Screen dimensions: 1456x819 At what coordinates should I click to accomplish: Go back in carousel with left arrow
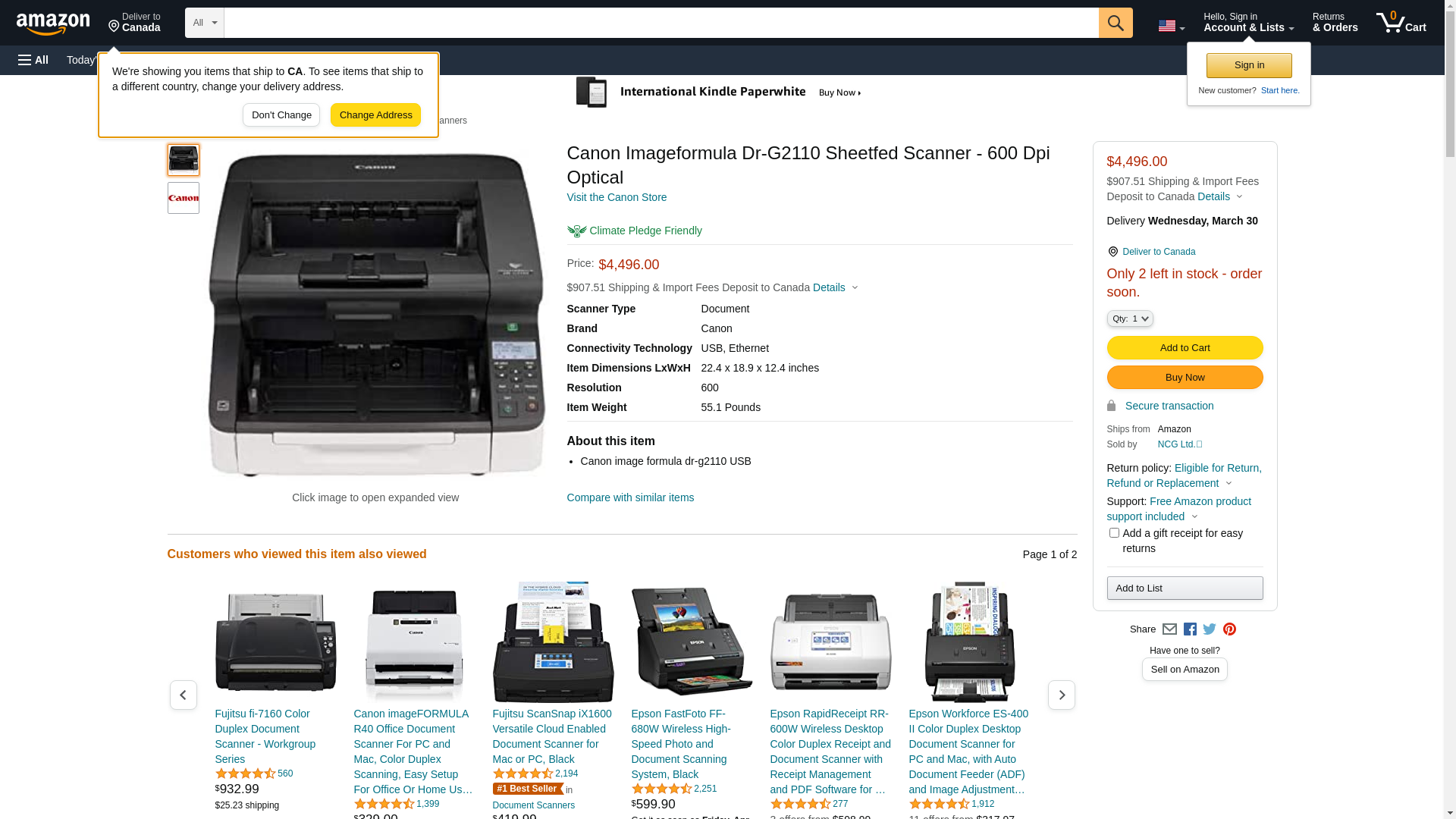point(183,695)
